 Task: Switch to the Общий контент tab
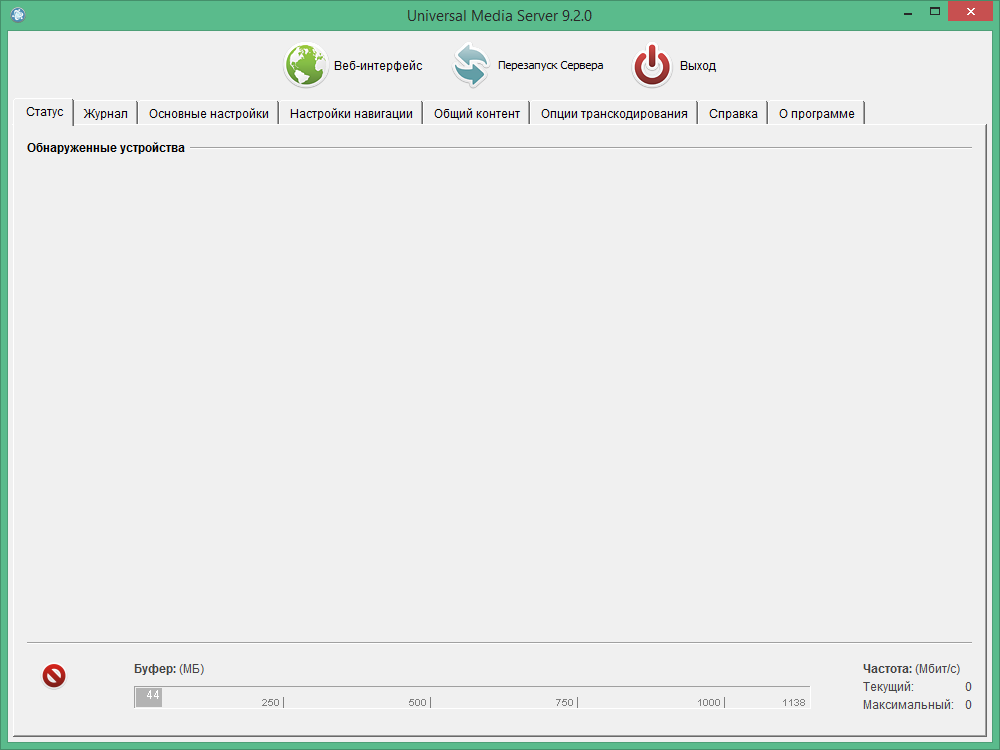point(477,112)
